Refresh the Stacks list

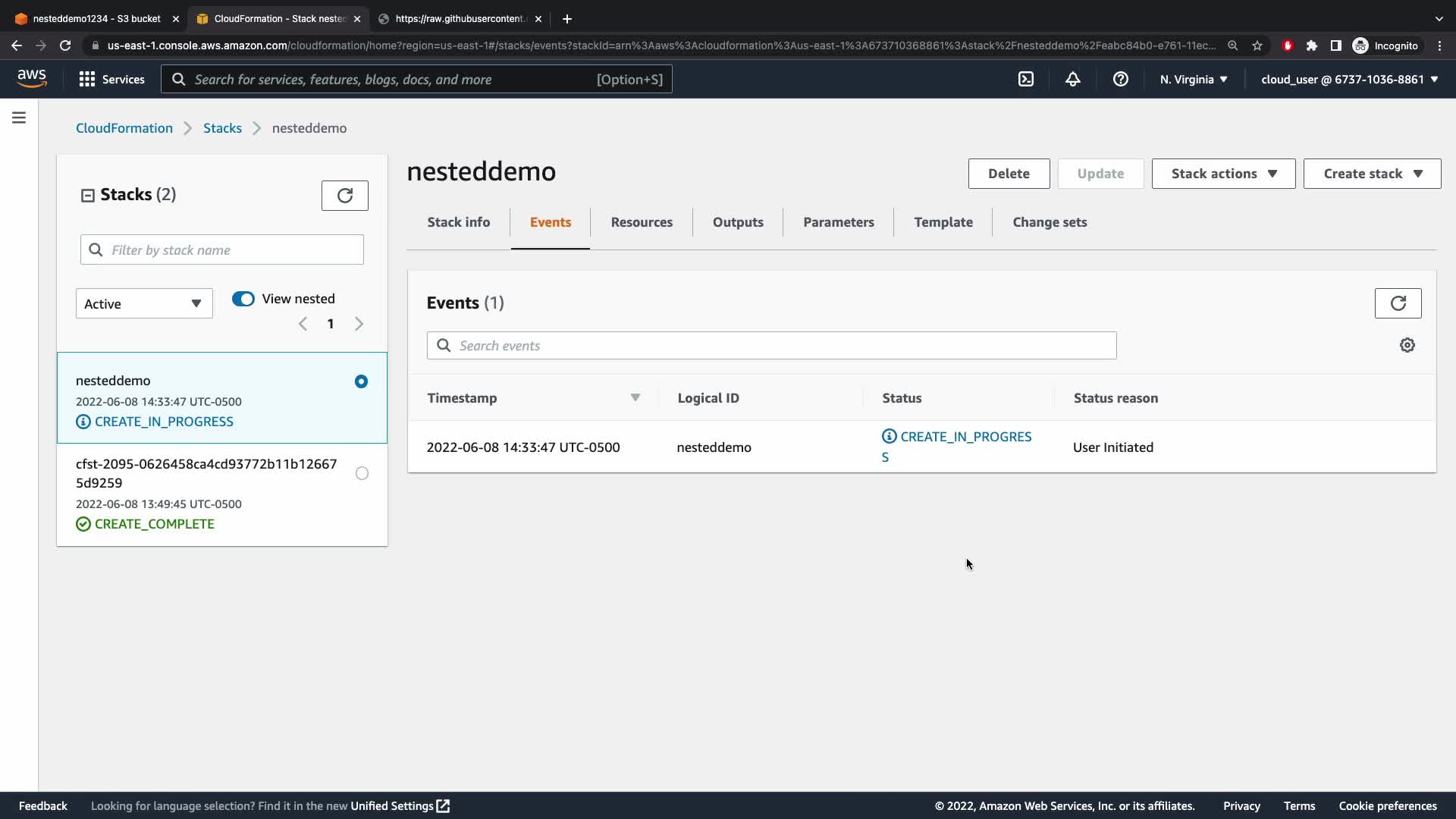point(344,196)
